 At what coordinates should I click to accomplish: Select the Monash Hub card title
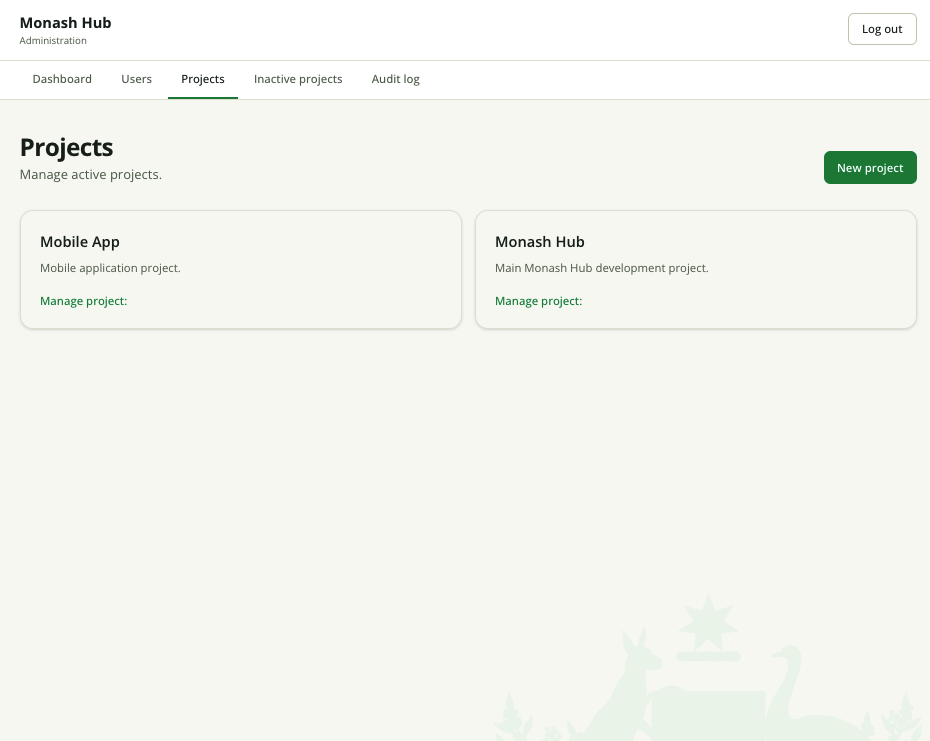540,242
